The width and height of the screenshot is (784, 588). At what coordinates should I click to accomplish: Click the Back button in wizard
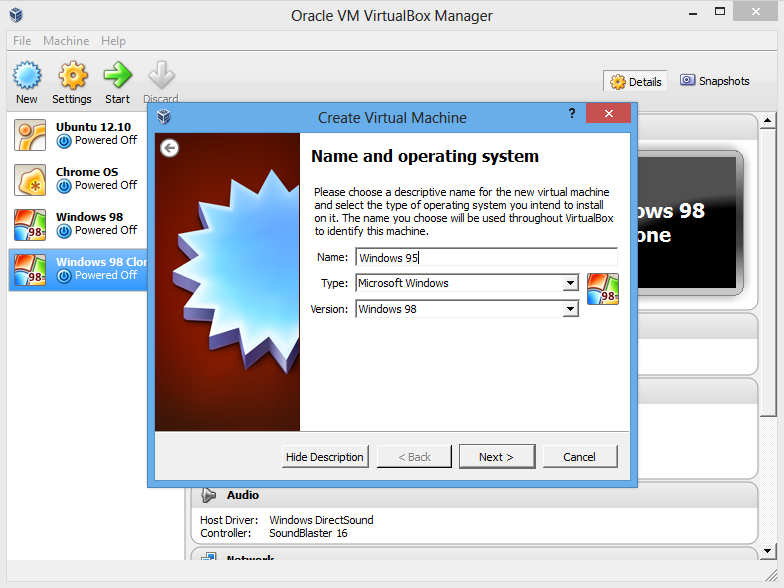coord(414,456)
